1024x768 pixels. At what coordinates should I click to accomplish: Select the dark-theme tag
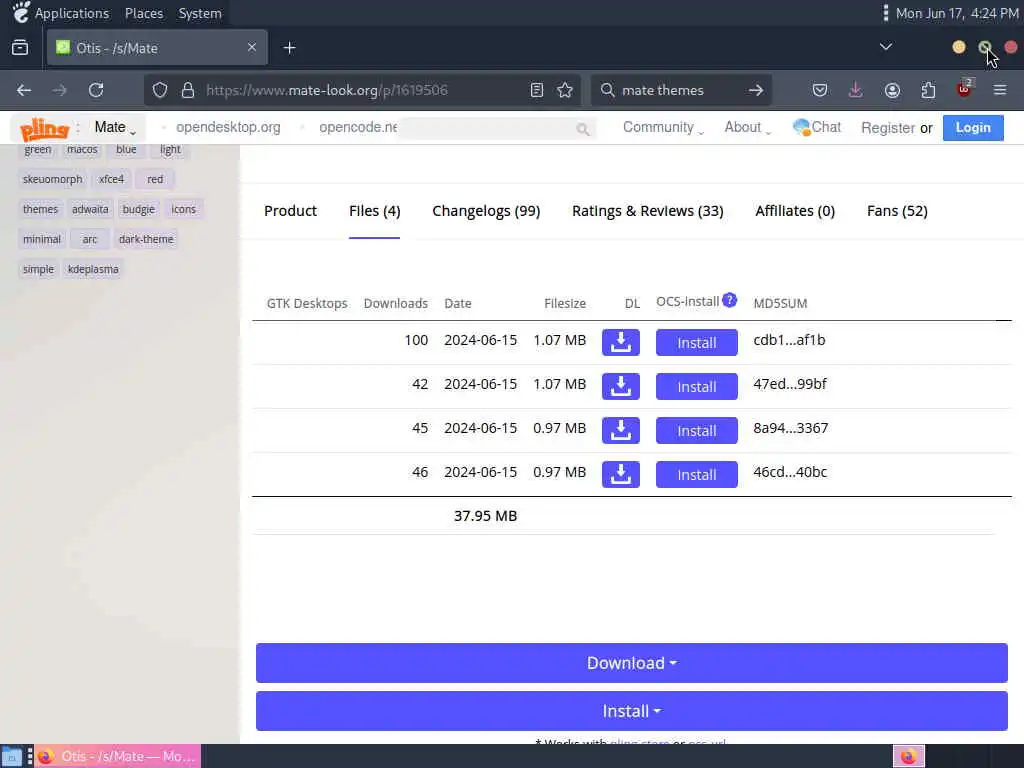pyautogui.click(x=146, y=239)
